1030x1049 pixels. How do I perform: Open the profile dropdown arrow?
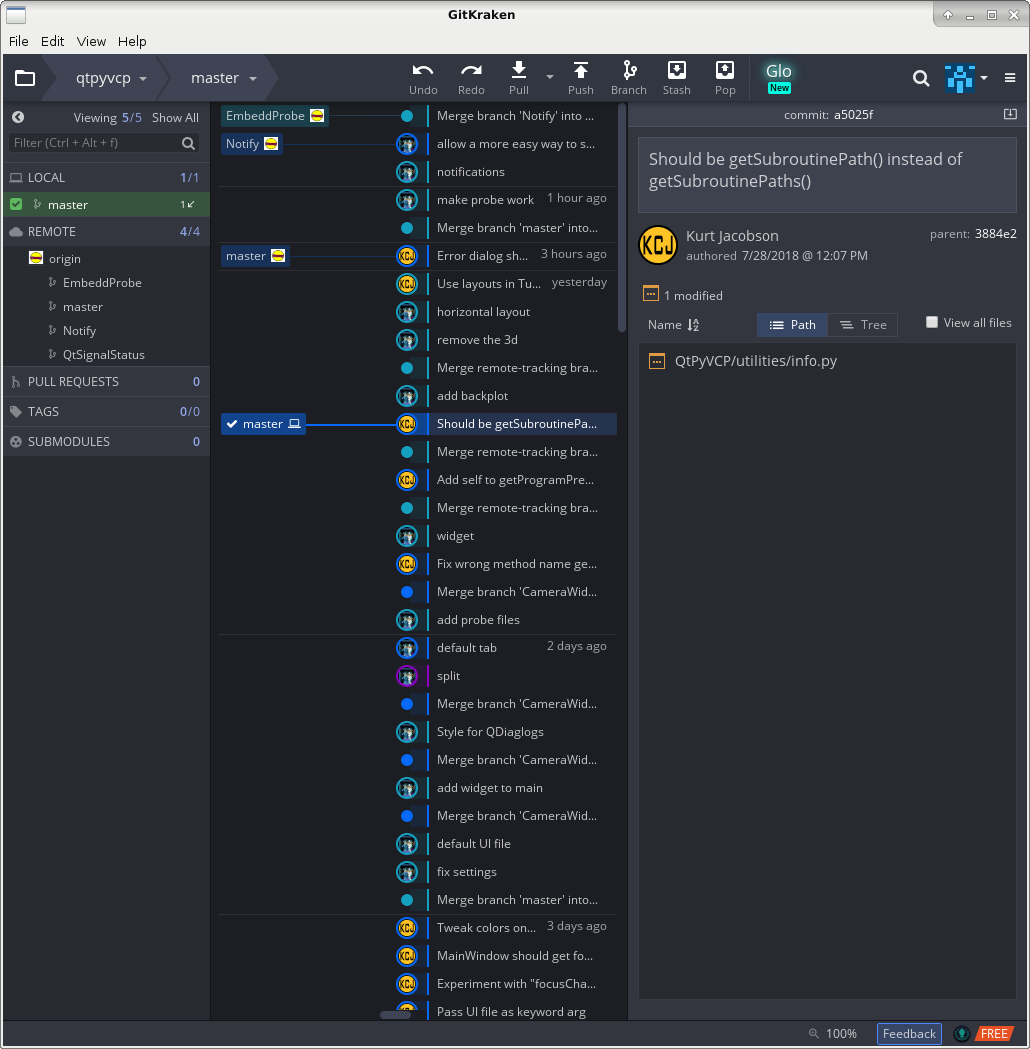point(984,78)
